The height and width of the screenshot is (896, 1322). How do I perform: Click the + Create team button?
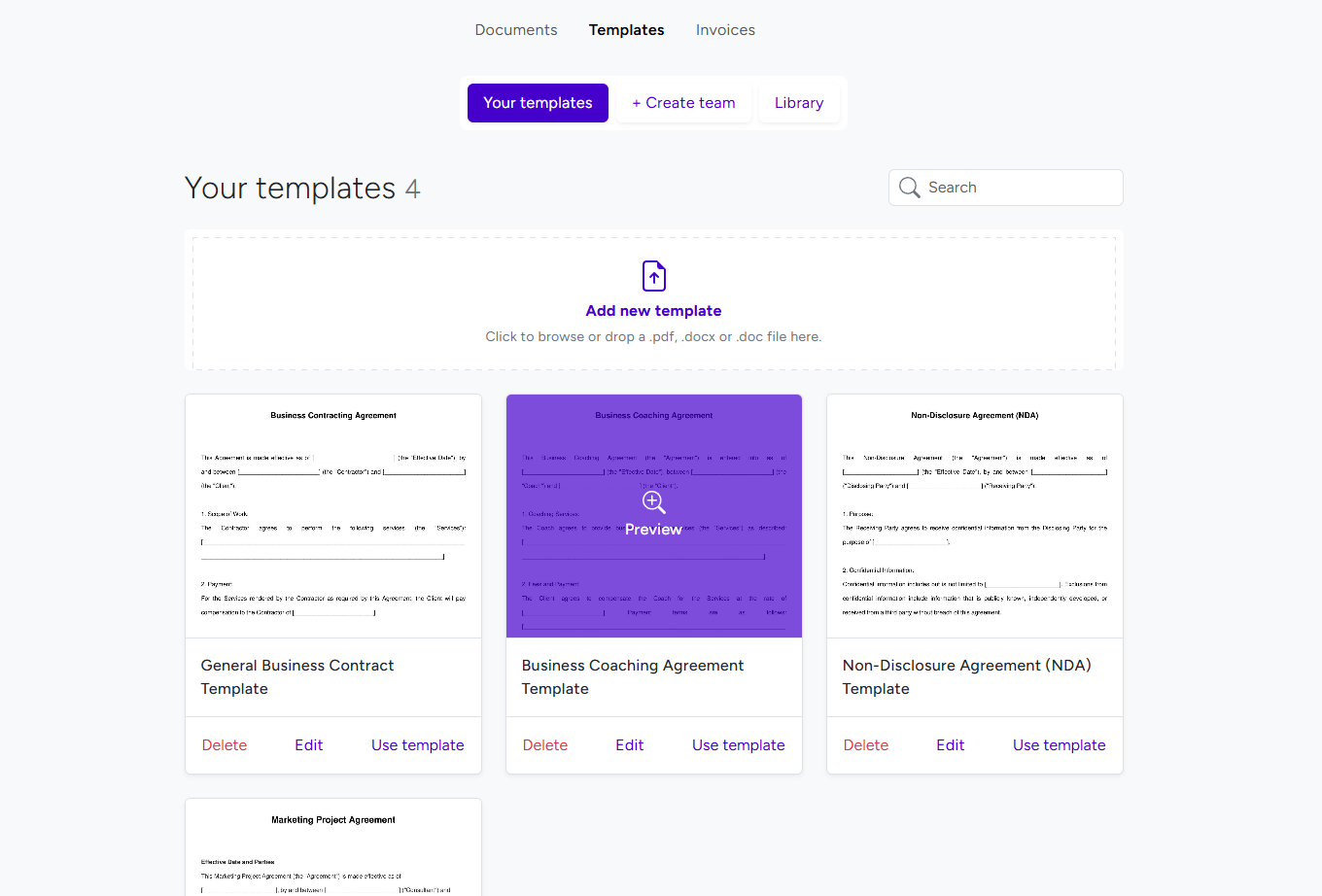(683, 102)
